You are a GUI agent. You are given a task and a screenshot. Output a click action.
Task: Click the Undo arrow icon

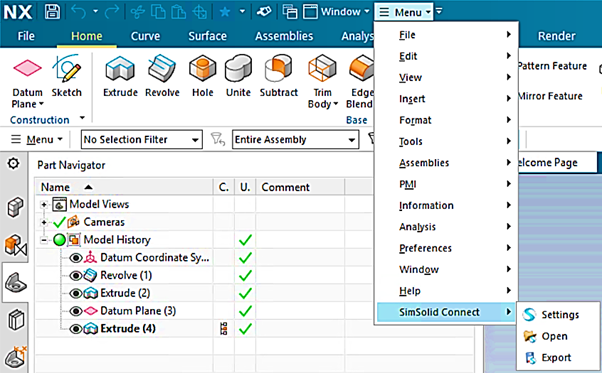pos(79,12)
